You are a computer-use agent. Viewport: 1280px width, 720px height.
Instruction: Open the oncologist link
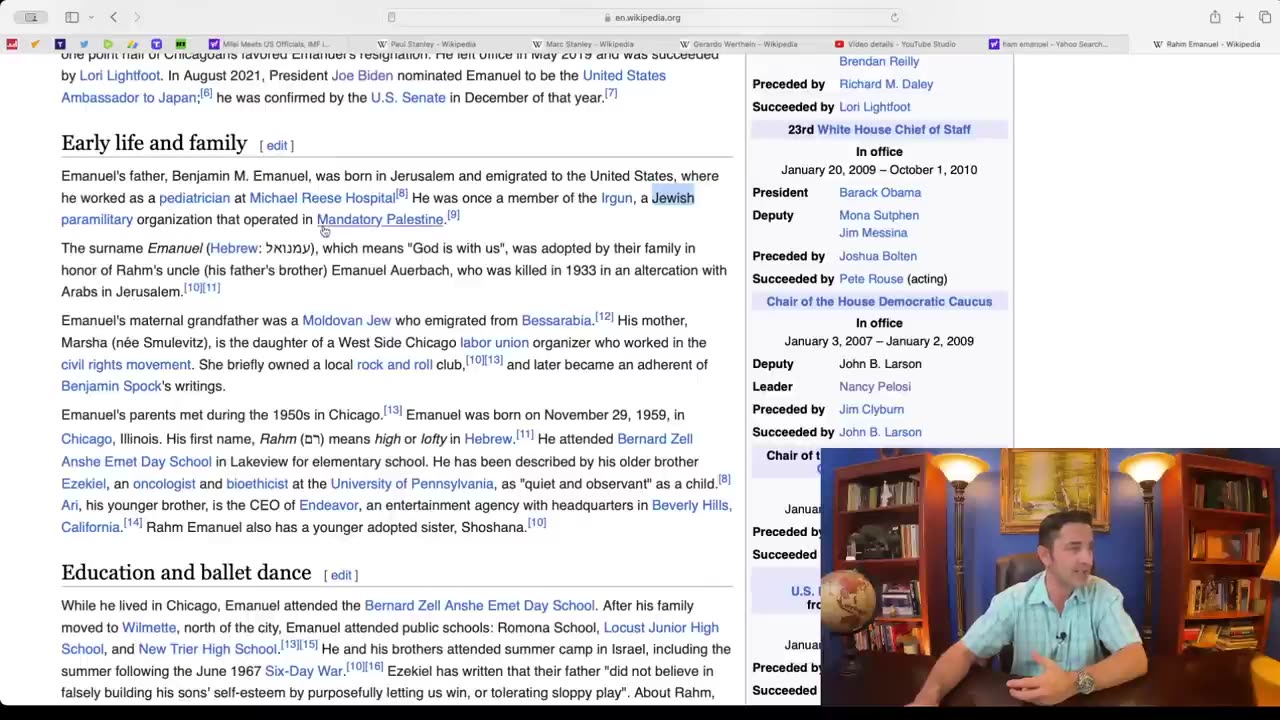click(164, 484)
